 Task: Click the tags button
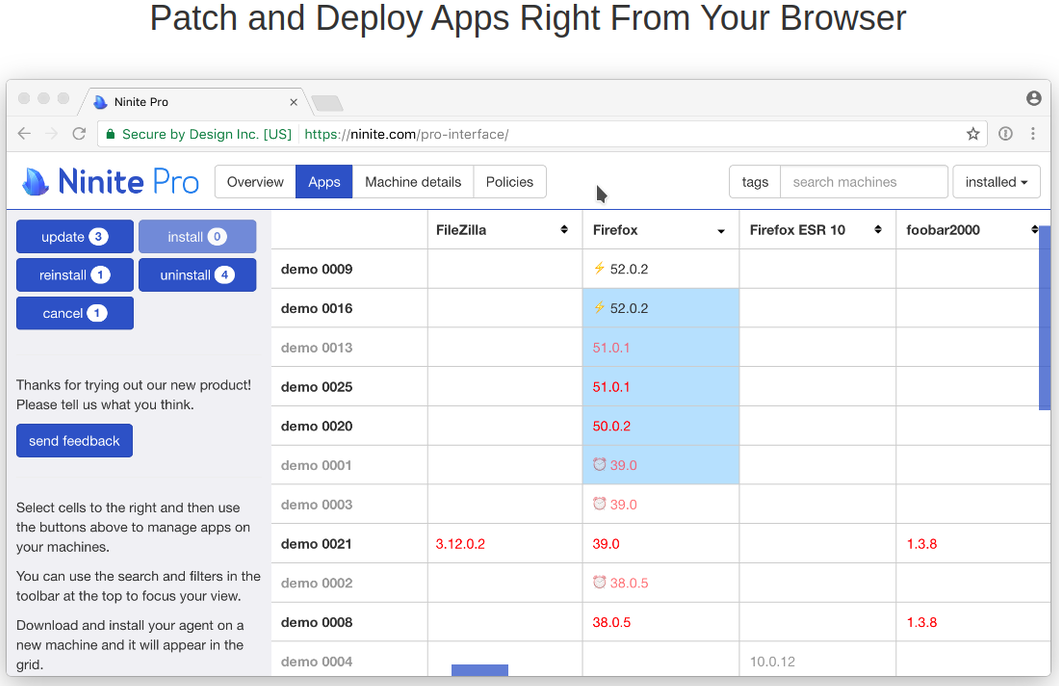755,182
